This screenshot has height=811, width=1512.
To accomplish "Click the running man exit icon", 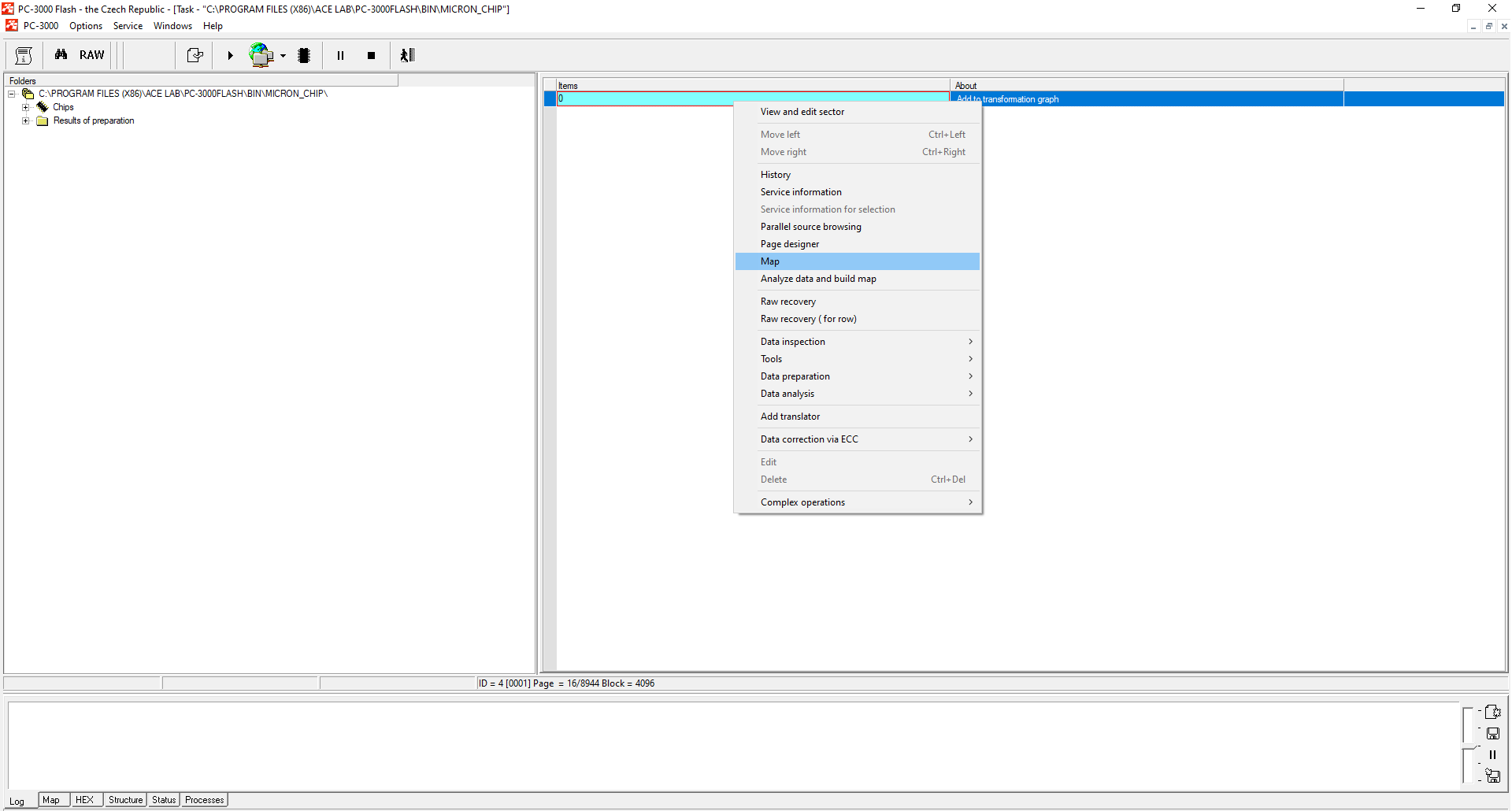I will [407, 55].
